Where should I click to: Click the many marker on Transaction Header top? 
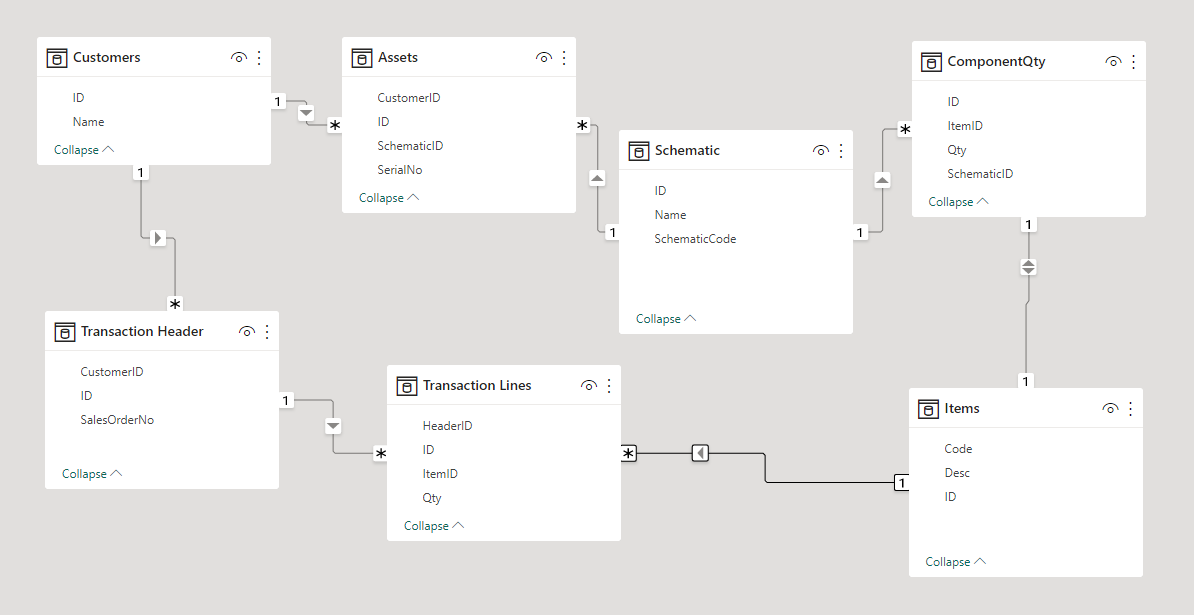(175, 304)
